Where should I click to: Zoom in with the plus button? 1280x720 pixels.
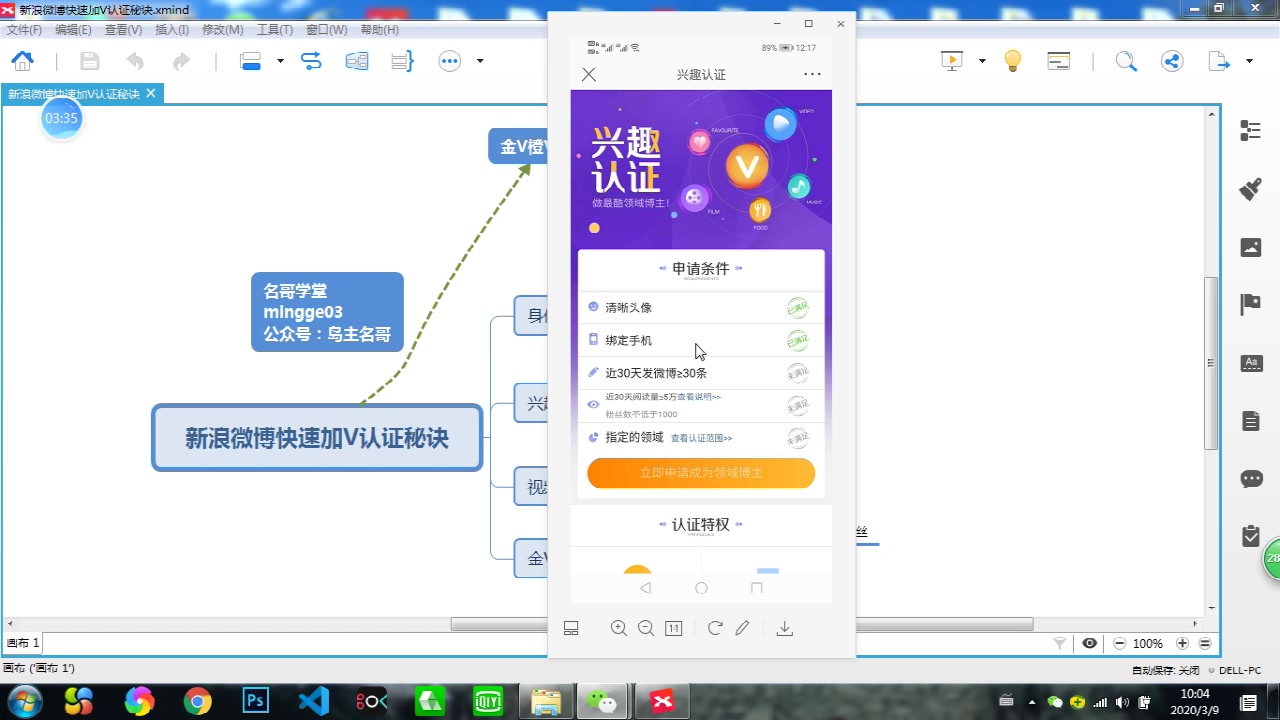click(x=1183, y=644)
